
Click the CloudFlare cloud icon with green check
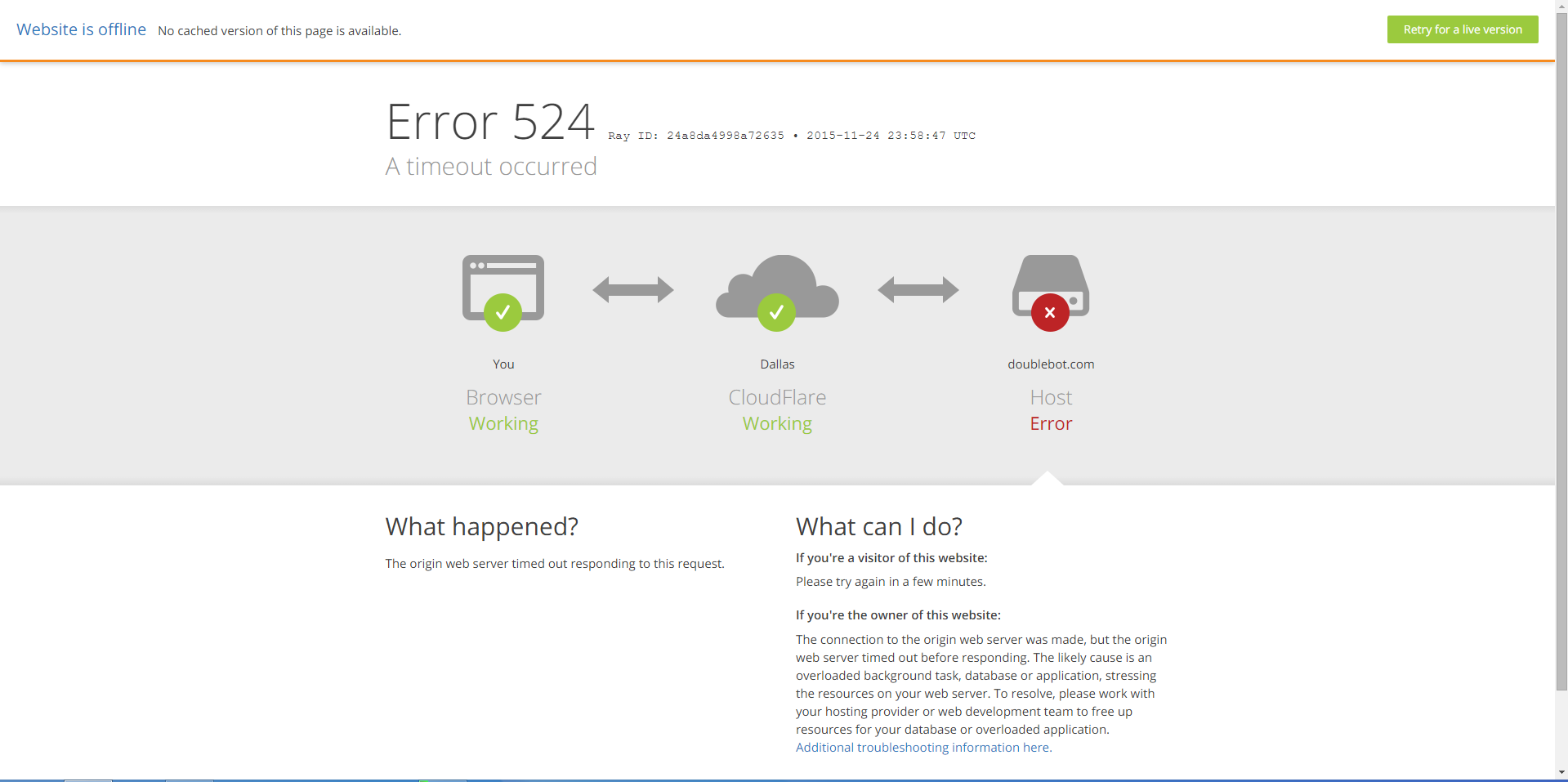click(777, 293)
